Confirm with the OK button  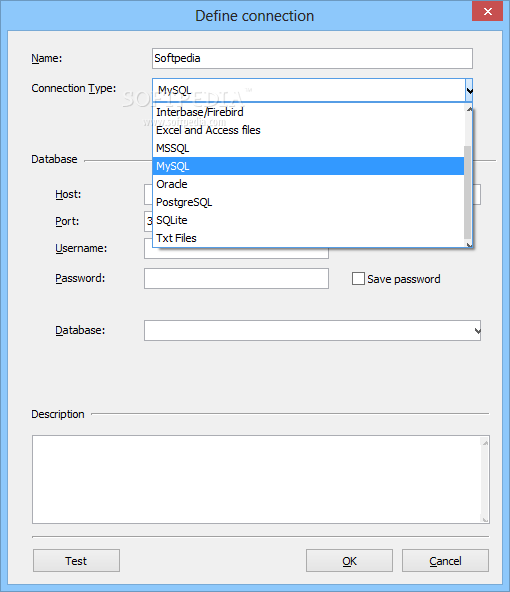click(349, 561)
